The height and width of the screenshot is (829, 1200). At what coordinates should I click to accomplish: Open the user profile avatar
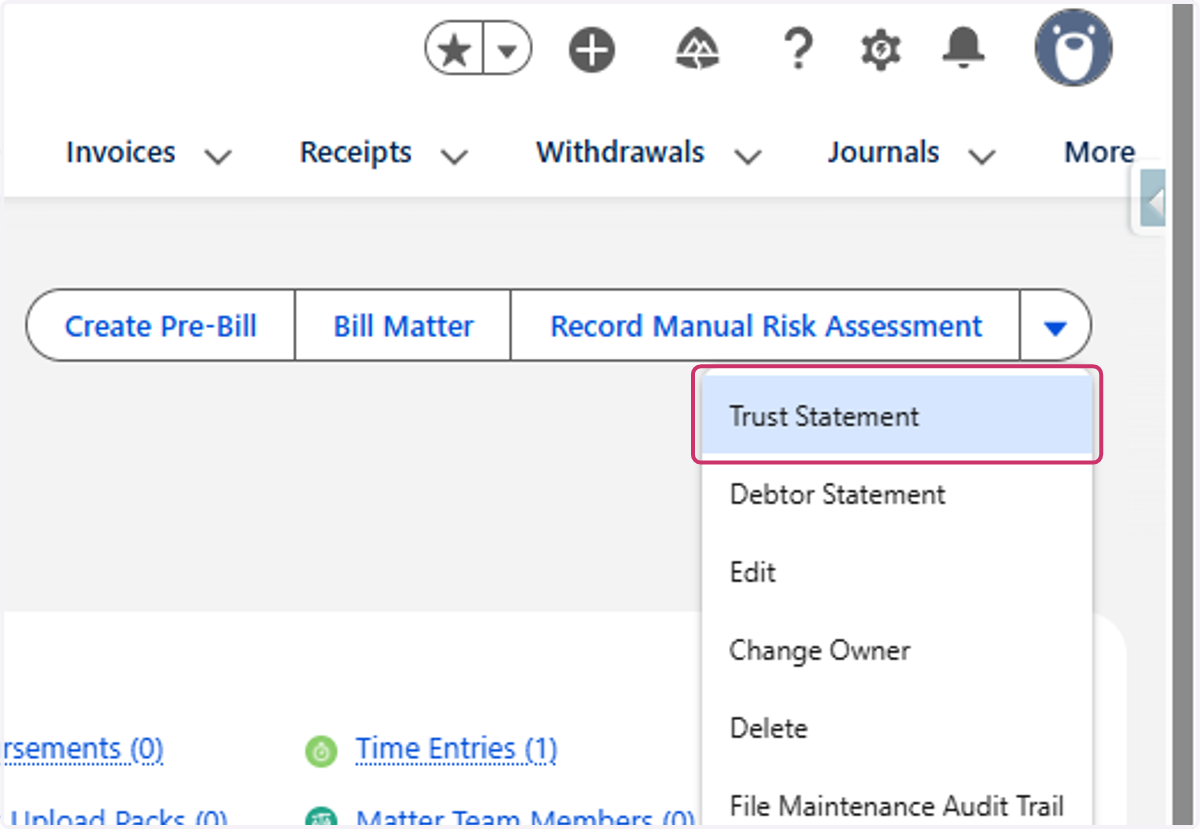point(1073,48)
